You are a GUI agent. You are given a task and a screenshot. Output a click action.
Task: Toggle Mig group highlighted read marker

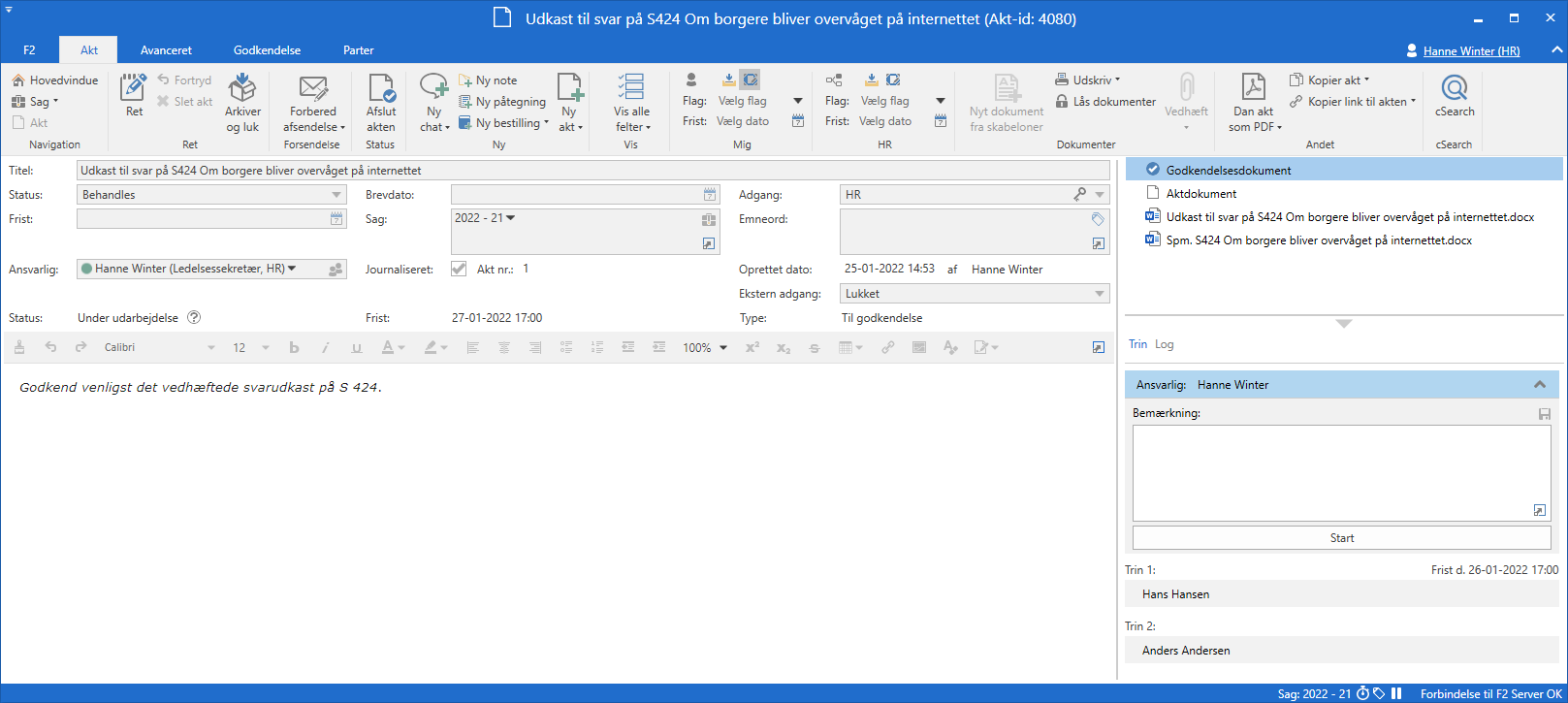(x=750, y=80)
